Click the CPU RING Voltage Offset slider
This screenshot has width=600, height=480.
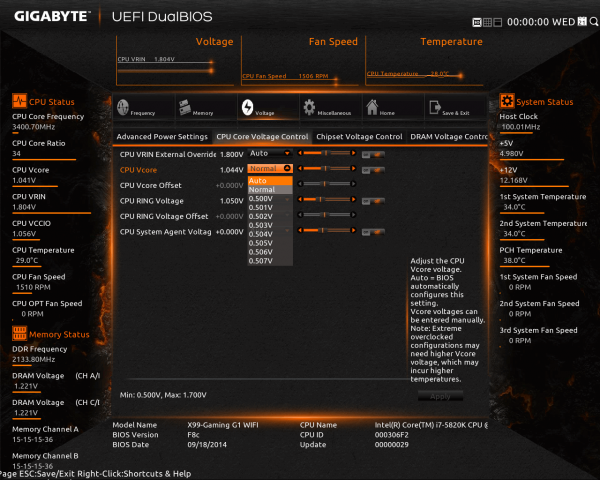pyautogui.click(x=327, y=215)
